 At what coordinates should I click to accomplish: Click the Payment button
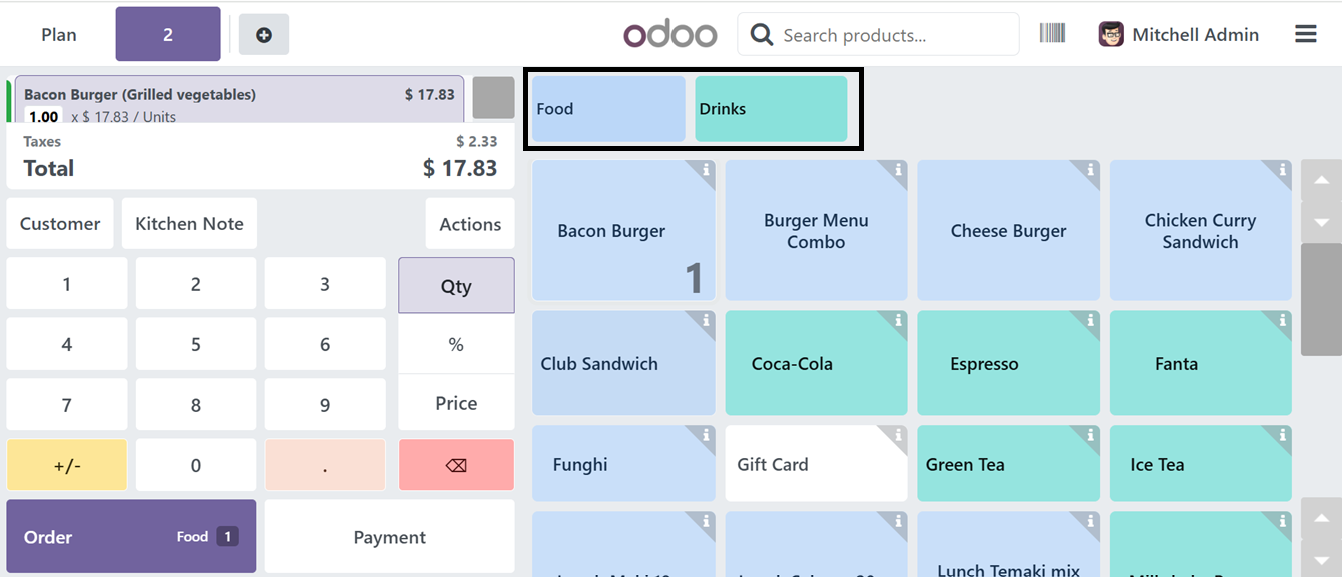pos(390,537)
